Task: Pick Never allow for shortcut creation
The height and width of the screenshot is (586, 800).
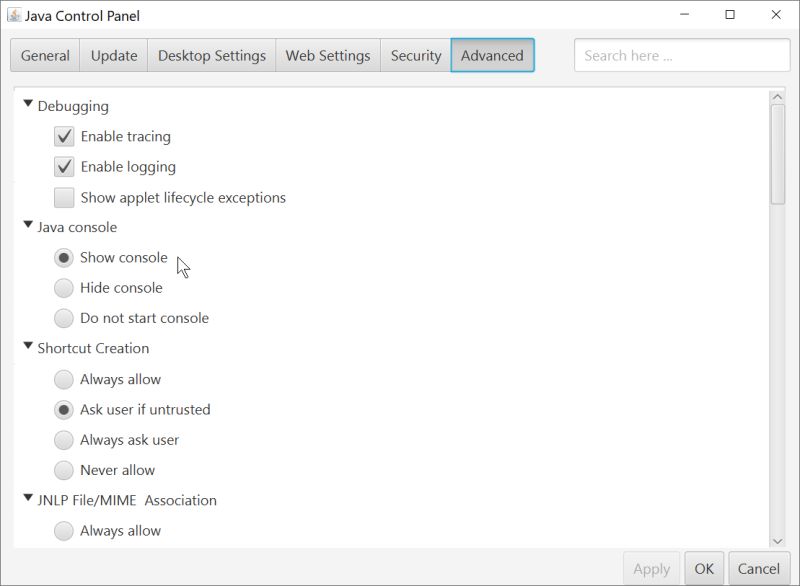Action: pos(64,470)
